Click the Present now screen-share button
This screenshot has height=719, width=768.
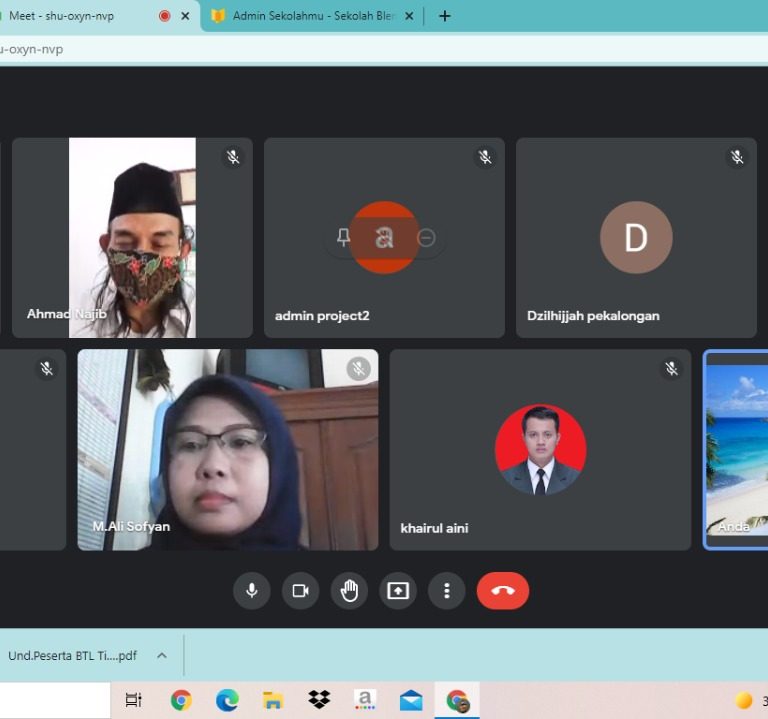click(398, 591)
